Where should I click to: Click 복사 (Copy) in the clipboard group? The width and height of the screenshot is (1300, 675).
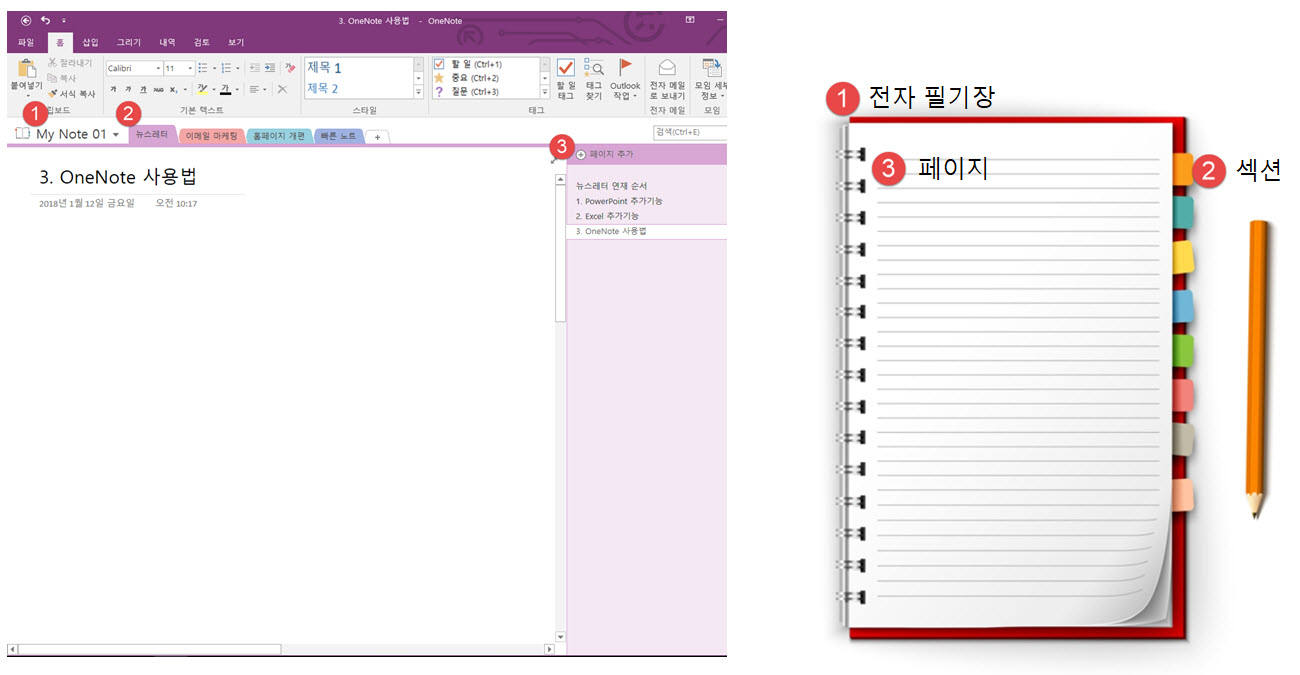61,77
